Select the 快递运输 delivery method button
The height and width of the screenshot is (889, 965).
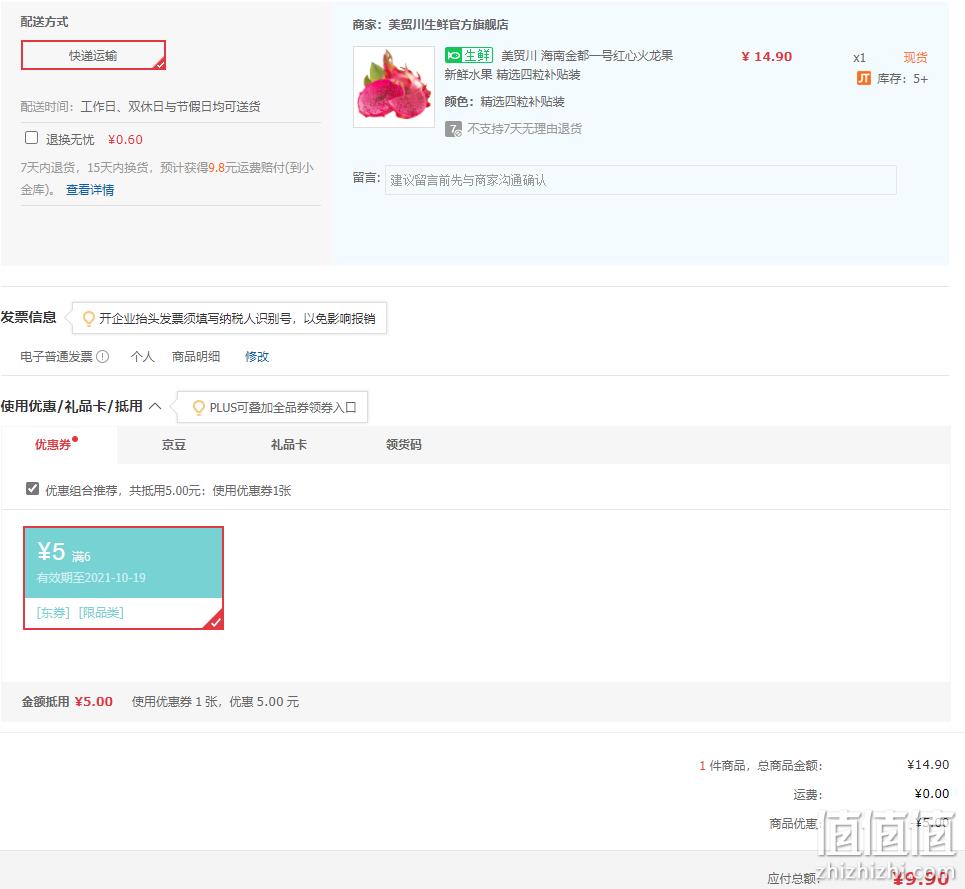[x=94, y=55]
